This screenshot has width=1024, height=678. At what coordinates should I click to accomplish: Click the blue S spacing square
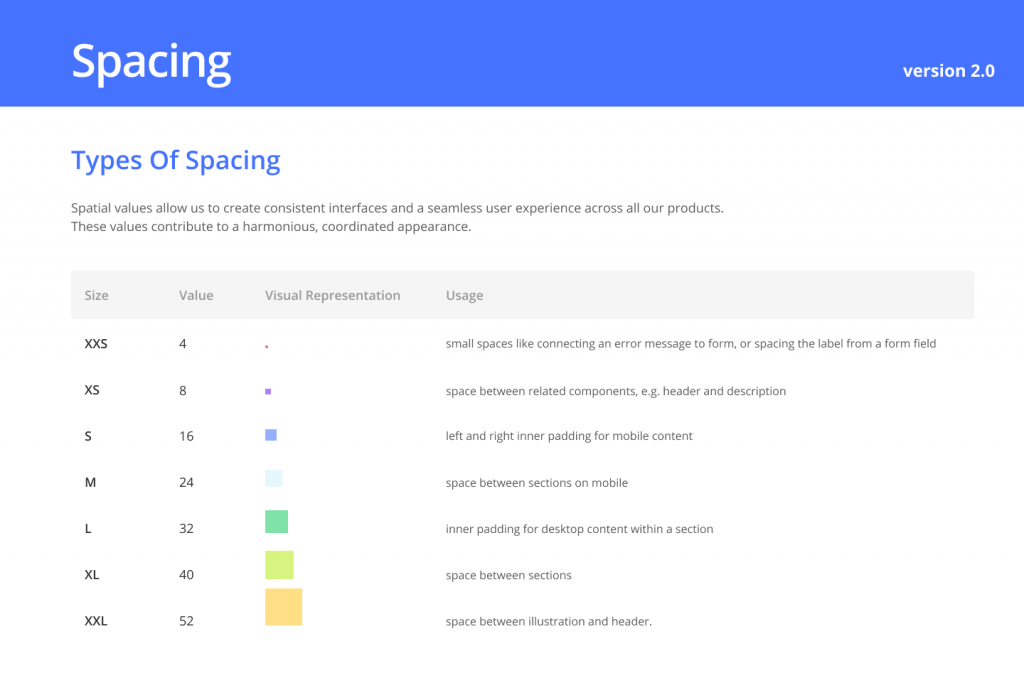[271, 435]
